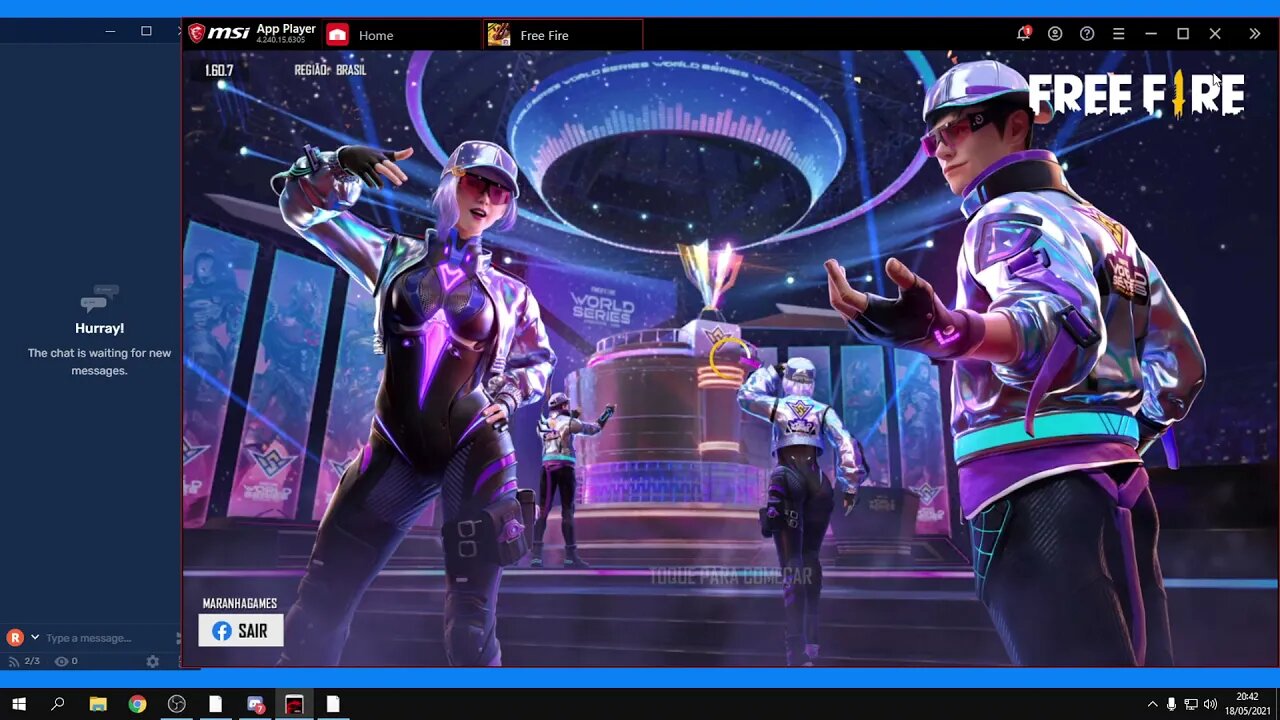Screen dimensions: 1280x720
Task: Switch to the Free Fire tab
Action: pos(563,35)
